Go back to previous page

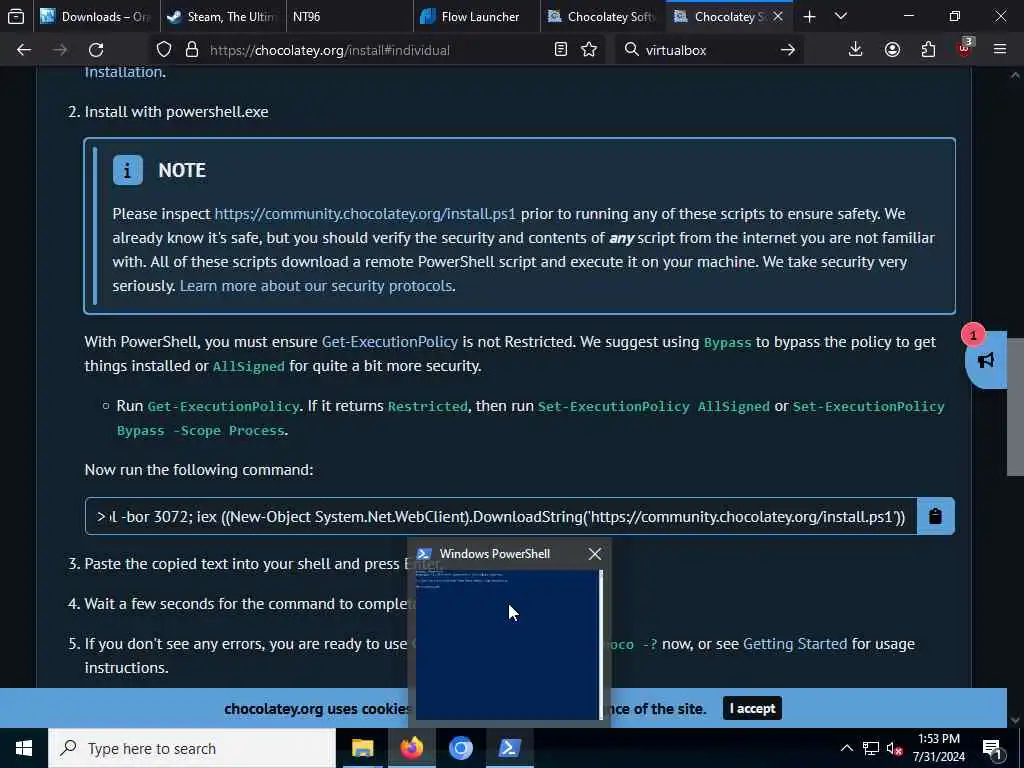click(24, 50)
